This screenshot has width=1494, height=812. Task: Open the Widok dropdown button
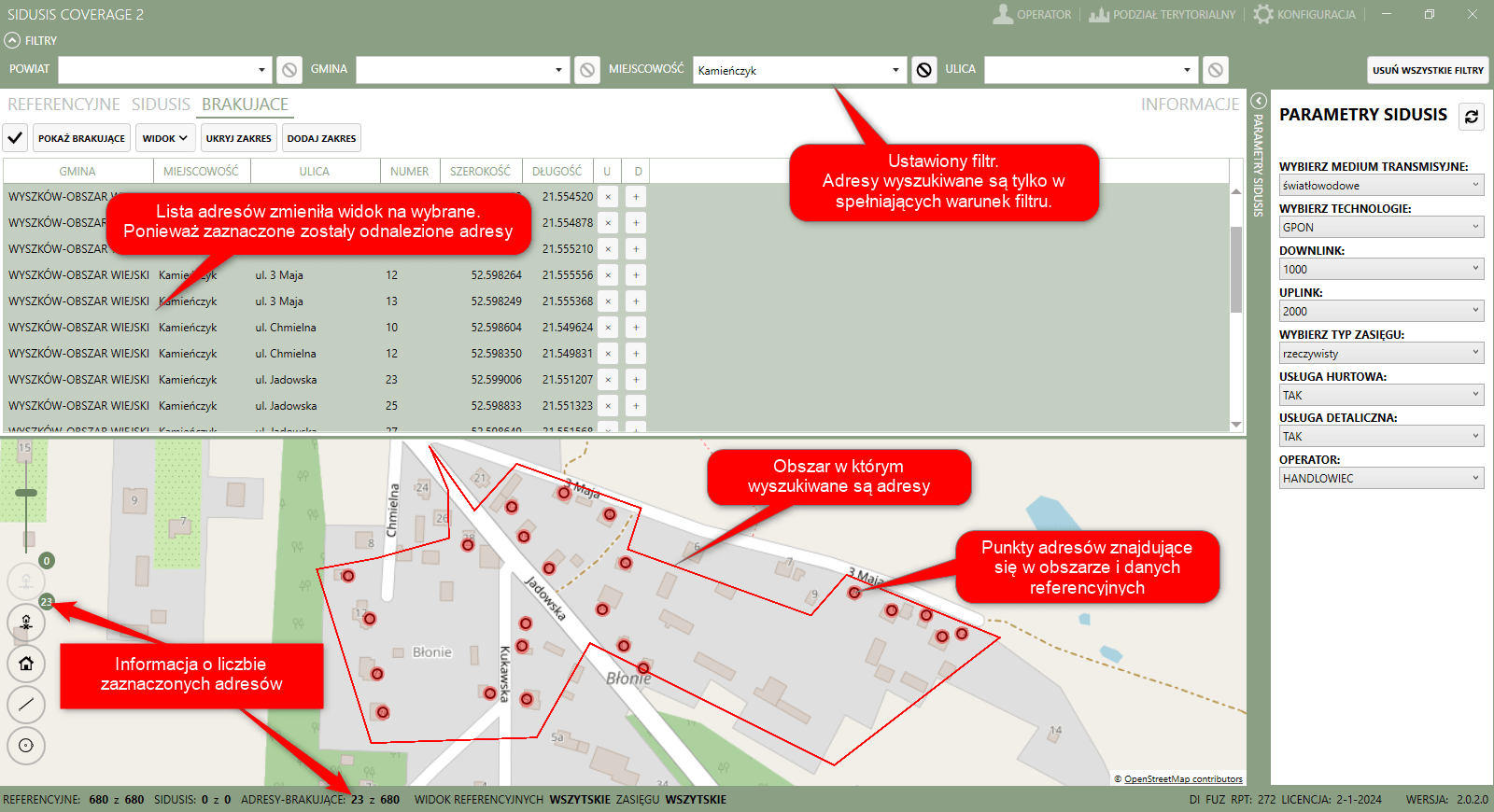coord(165,138)
